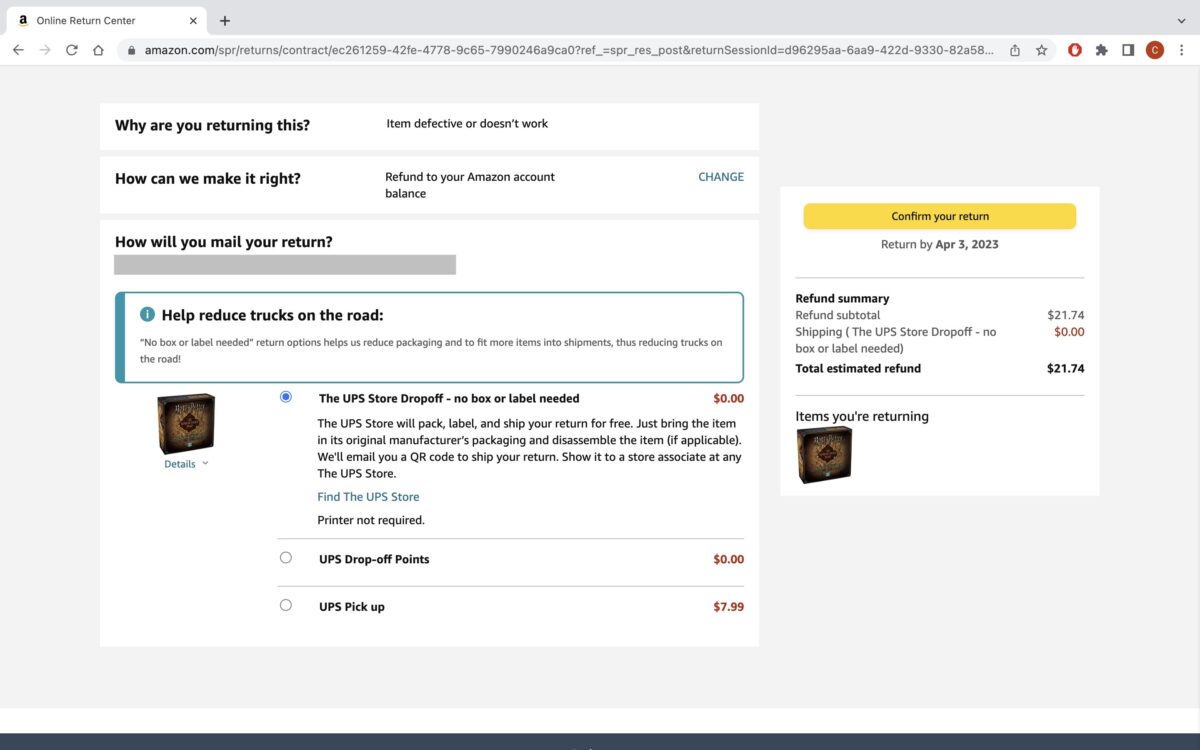The image size is (1200, 750).
Task: Click 'Refund subtotal' label
Action: click(x=838, y=315)
